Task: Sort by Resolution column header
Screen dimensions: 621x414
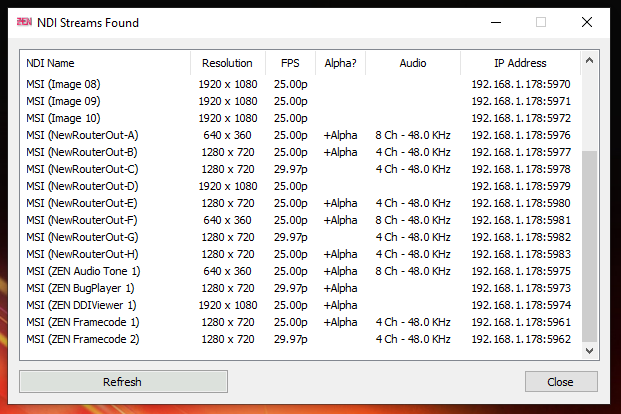Action: click(x=227, y=63)
